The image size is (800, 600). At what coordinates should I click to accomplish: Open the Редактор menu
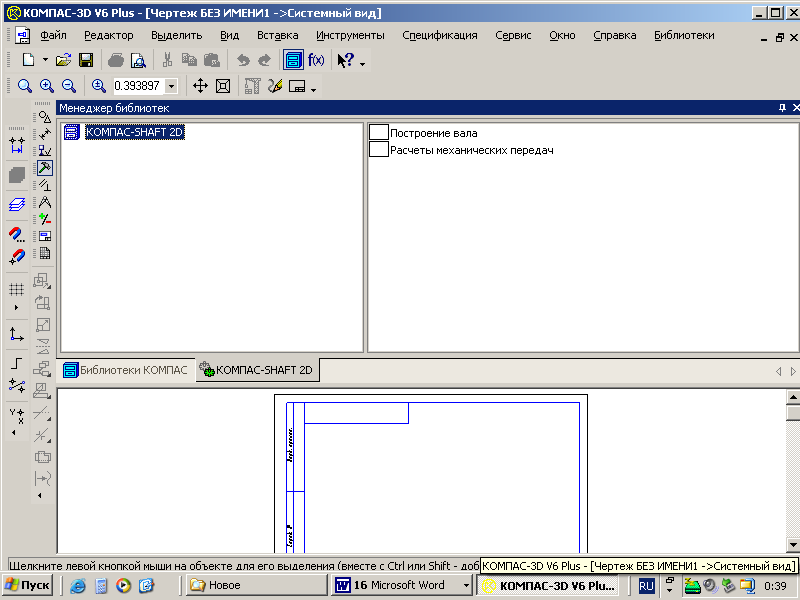tap(109, 35)
